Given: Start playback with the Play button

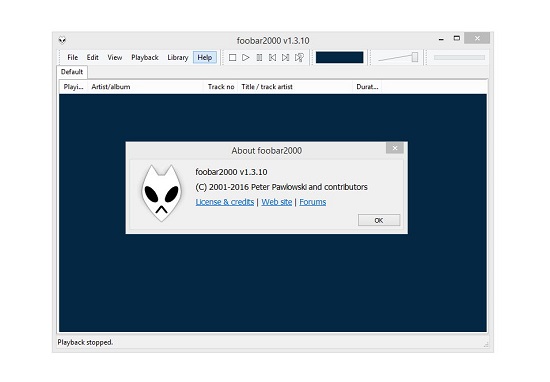Looking at the screenshot, I should [246, 58].
